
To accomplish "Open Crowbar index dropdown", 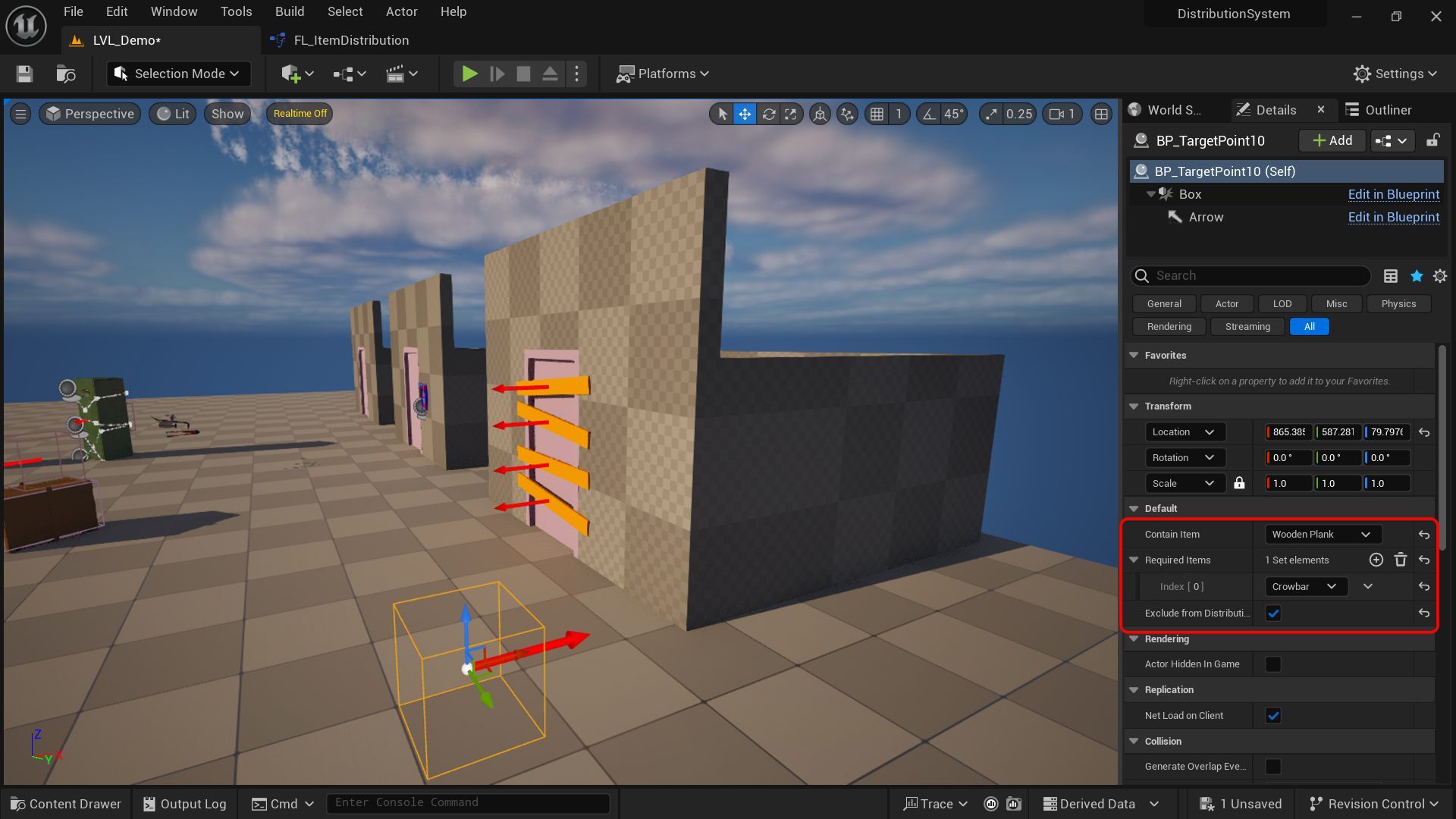I will pos(1306,587).
